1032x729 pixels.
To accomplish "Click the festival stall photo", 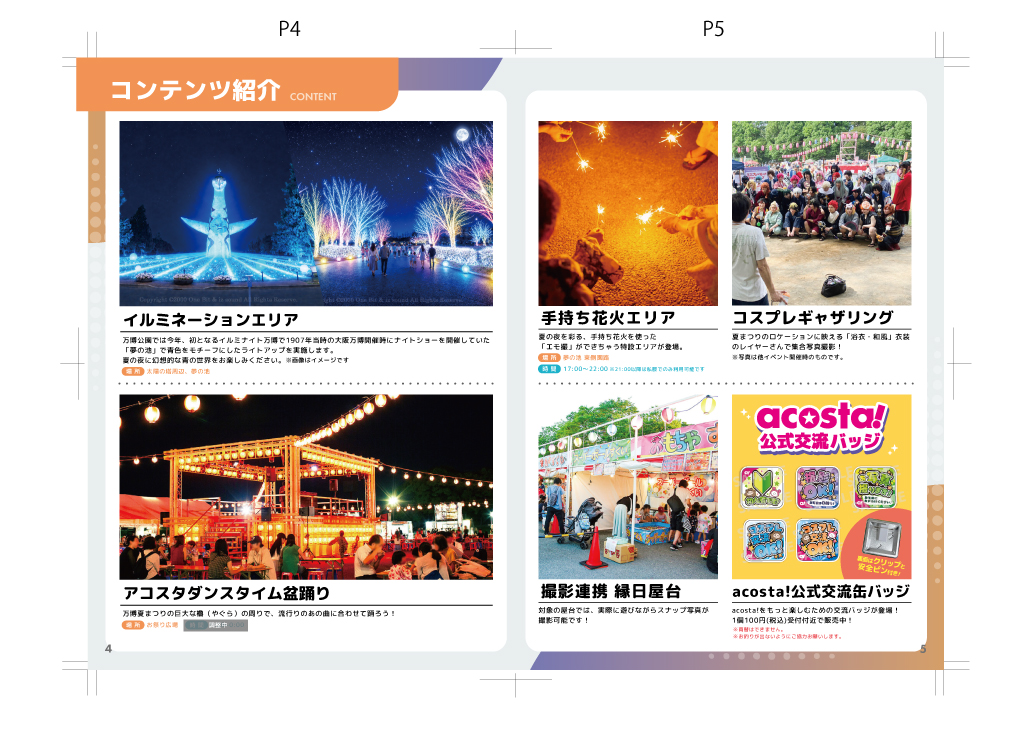I will pyautogui.click(x=628, y=487).
